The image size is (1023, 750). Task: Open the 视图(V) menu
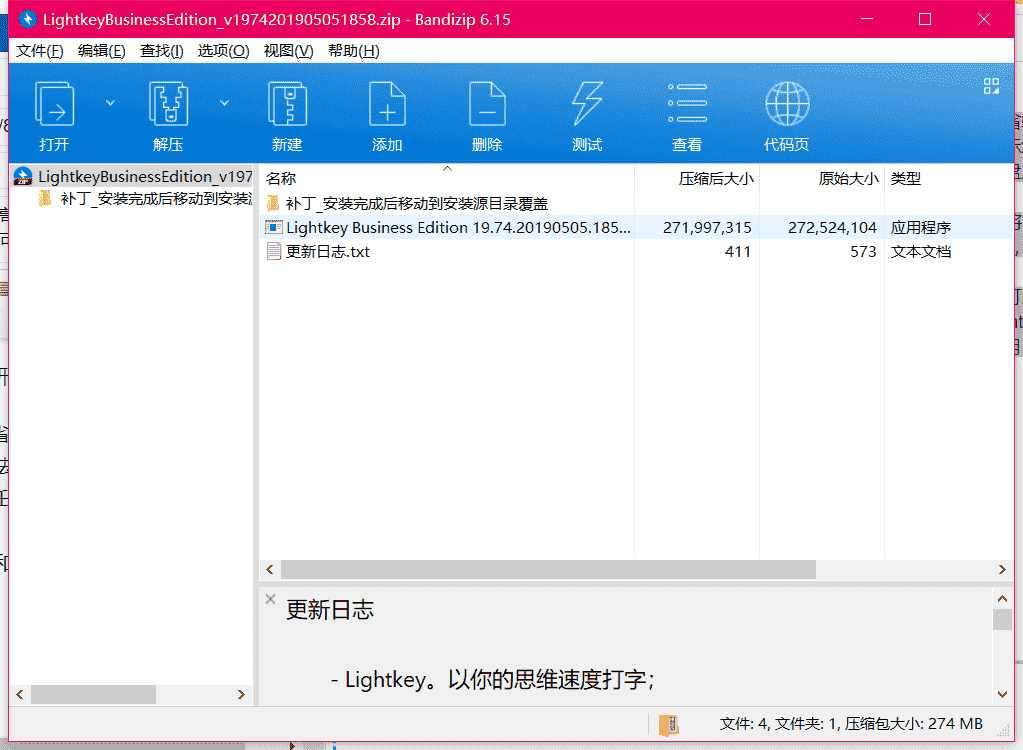click(x=288, y=51)
